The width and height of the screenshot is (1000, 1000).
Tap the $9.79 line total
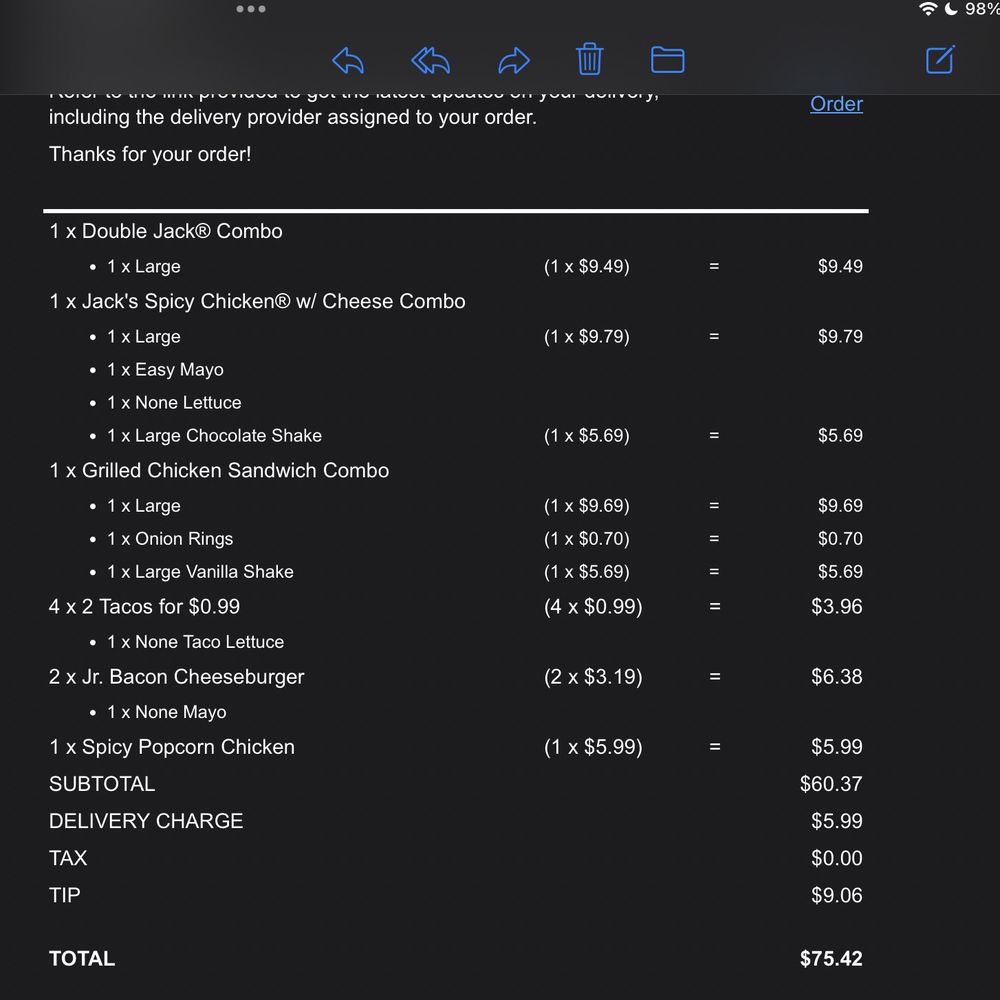tap(840, 337)
